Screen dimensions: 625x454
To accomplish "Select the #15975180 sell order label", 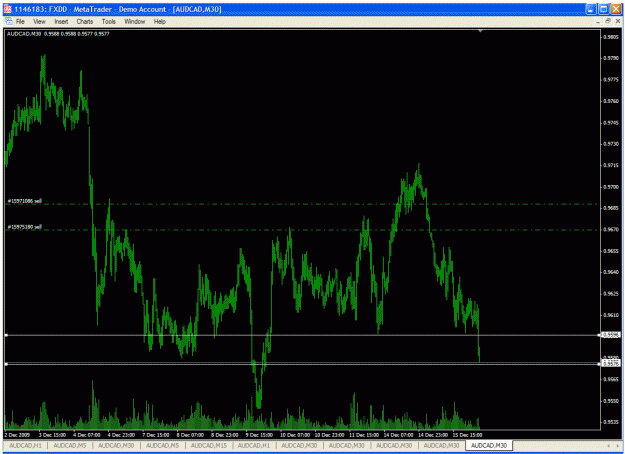I will pyautogui.click(x=24, y=227).
